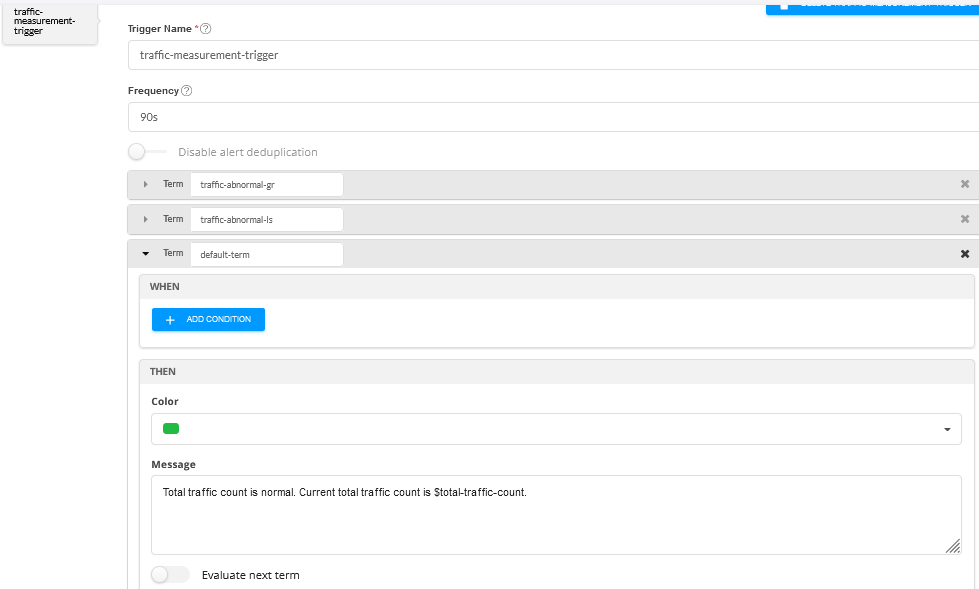Image resolution: width=979 pixels, height=589 pixels.
Task: Collapse the default-term term
Action: tap(146, 254)
